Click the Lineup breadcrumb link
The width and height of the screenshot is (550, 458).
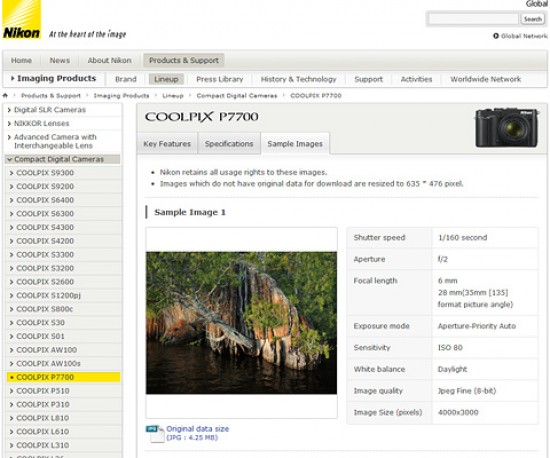(173, 95)
